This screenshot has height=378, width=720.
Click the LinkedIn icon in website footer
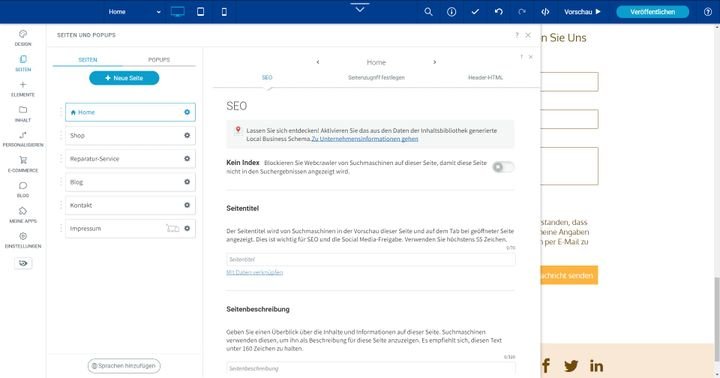click(x=596, y=366)
